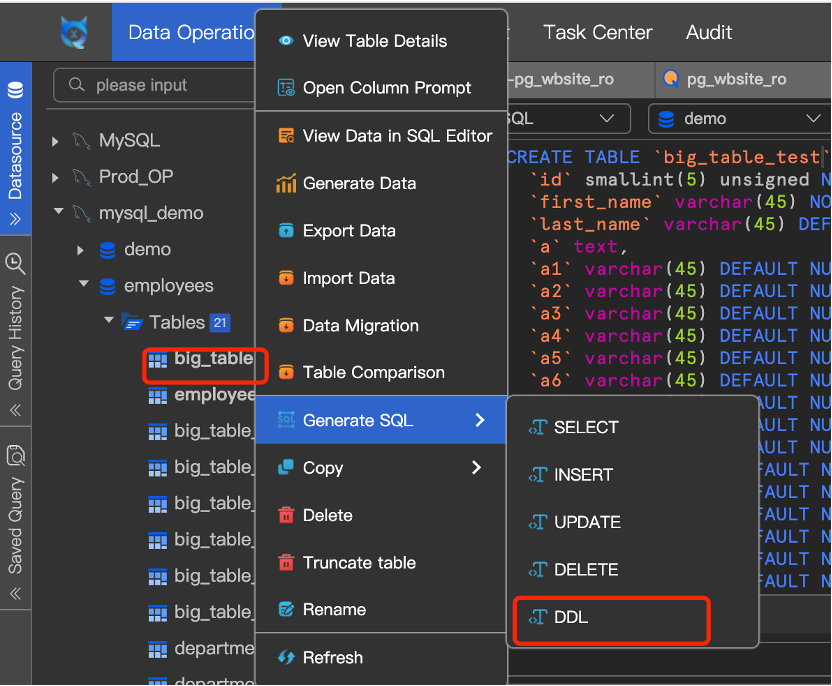Open the Task Center tab
This screenshot has width=832, height=686.
(597, 32)
